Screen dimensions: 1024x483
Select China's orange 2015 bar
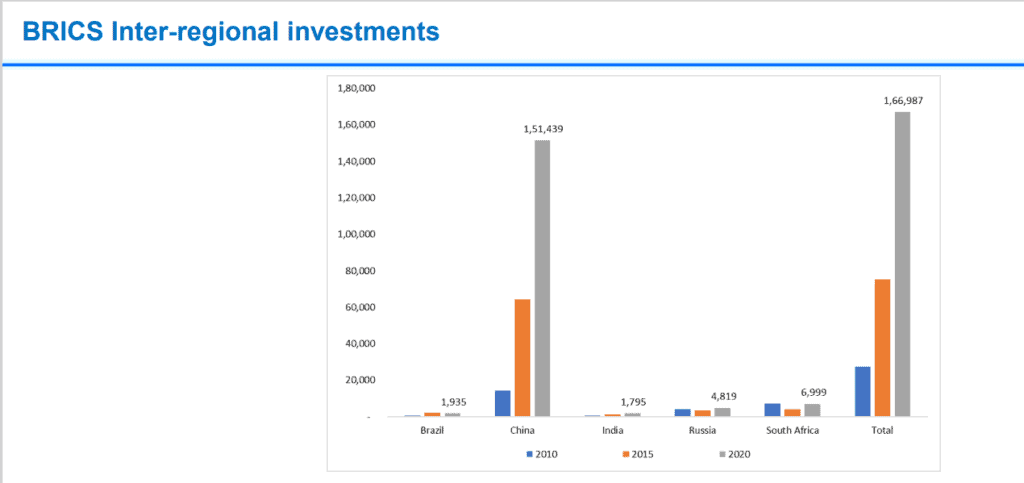pos(522,358)
